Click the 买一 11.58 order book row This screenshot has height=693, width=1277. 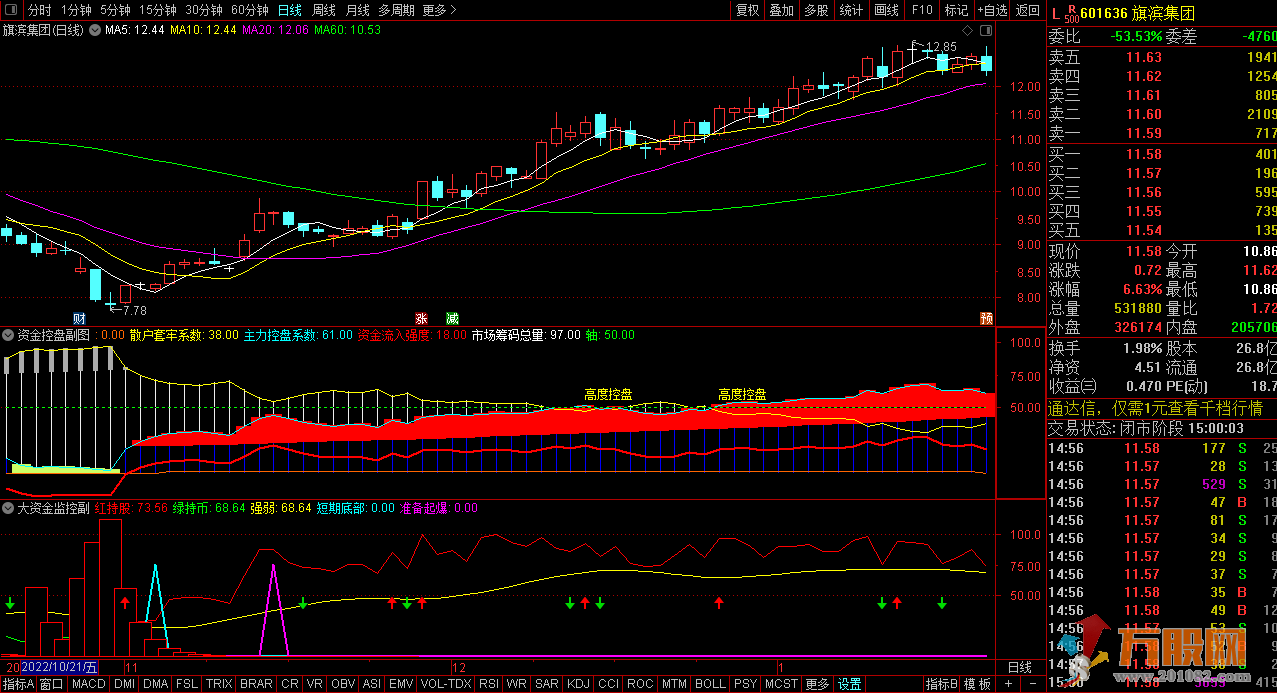[x=1162, y=154]
